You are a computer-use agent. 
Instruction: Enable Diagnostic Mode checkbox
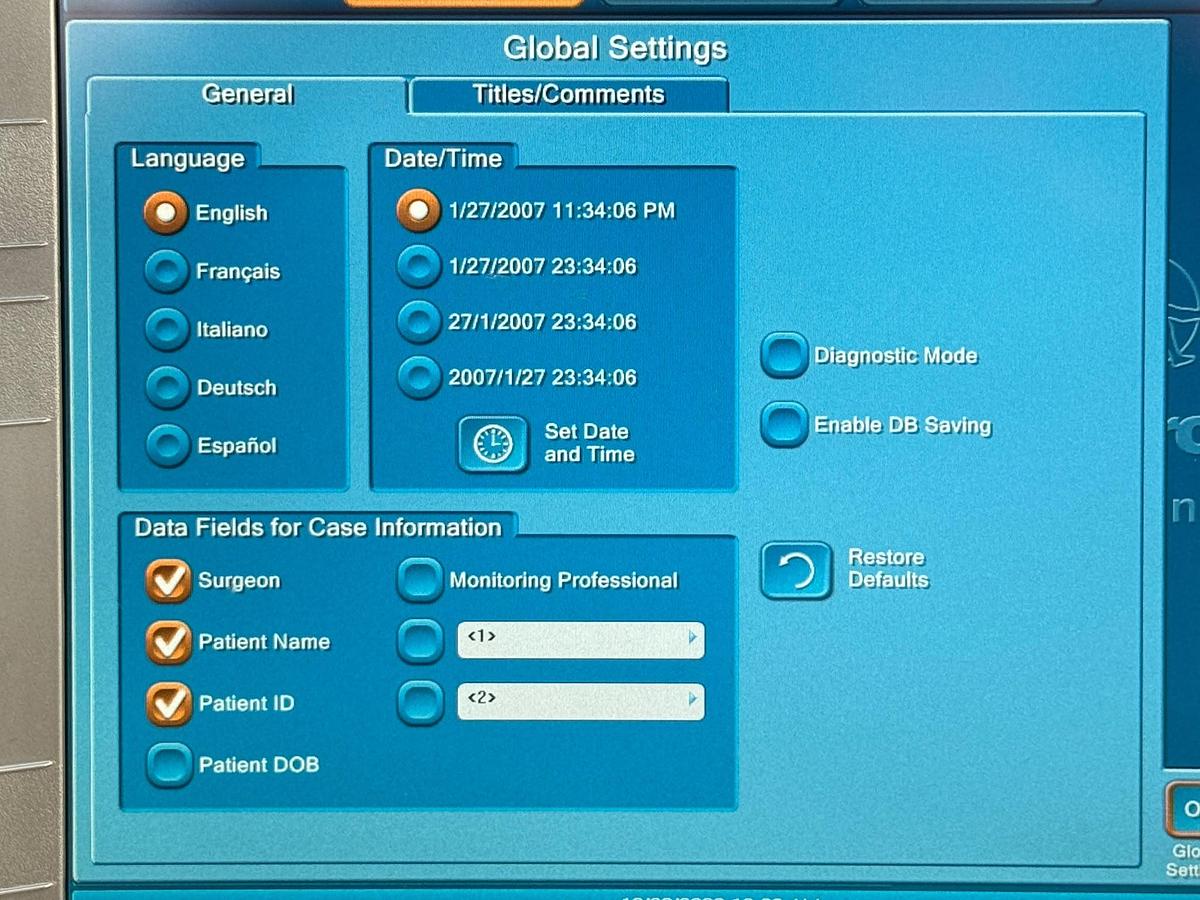[x=784, y=355]
